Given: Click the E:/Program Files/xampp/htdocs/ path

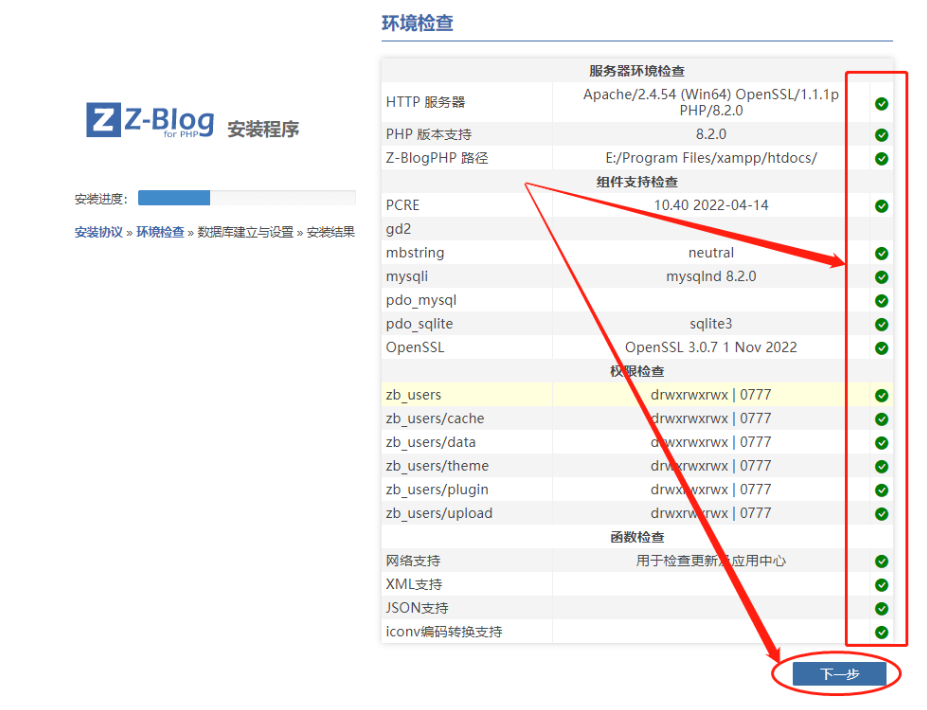Looking at the screenshot, I should (711, 158).
